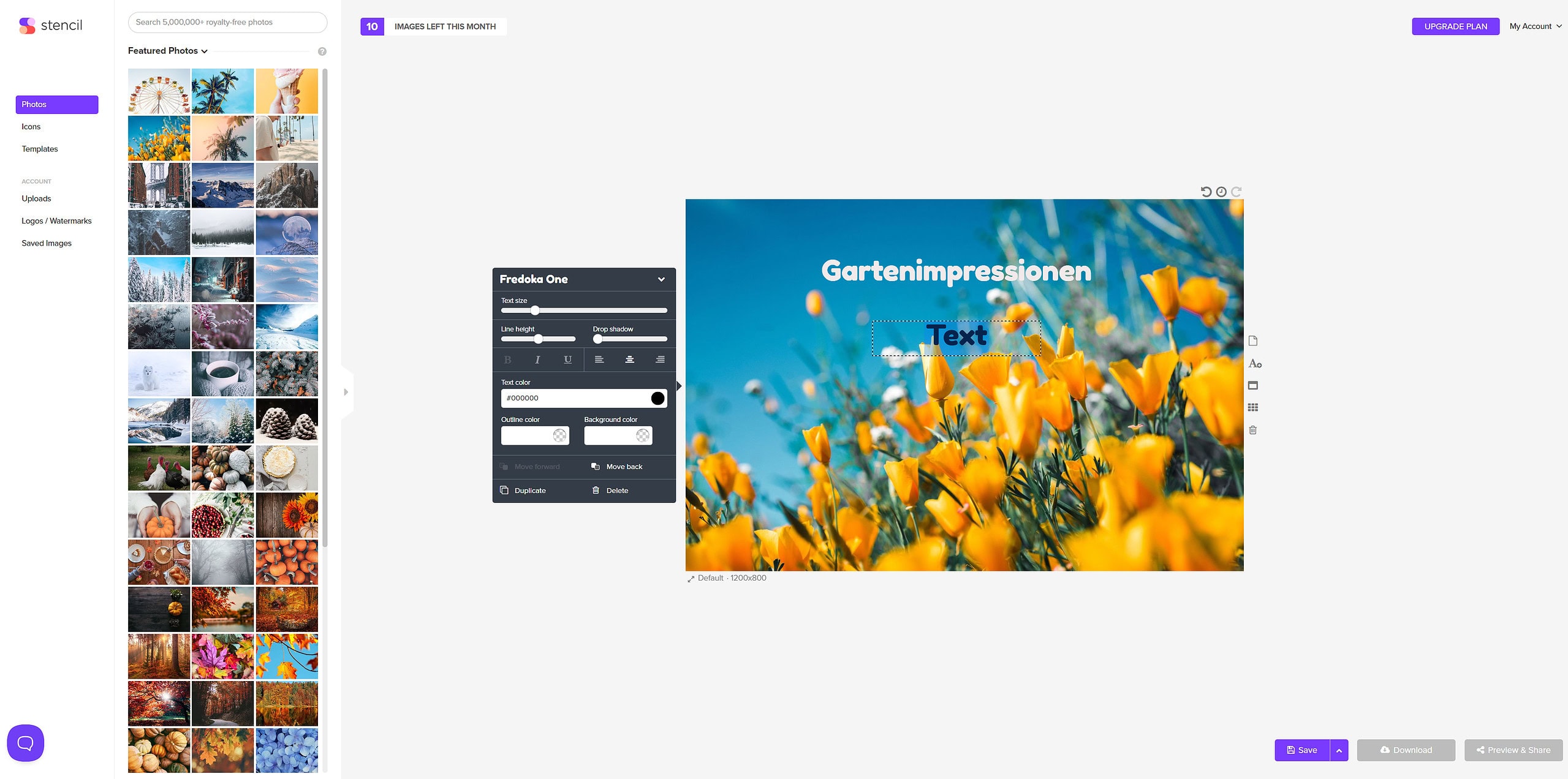This screenshot has width=1568, height=779.
Task: Click the Featured Photos help icon
Action: pos(322,51)
